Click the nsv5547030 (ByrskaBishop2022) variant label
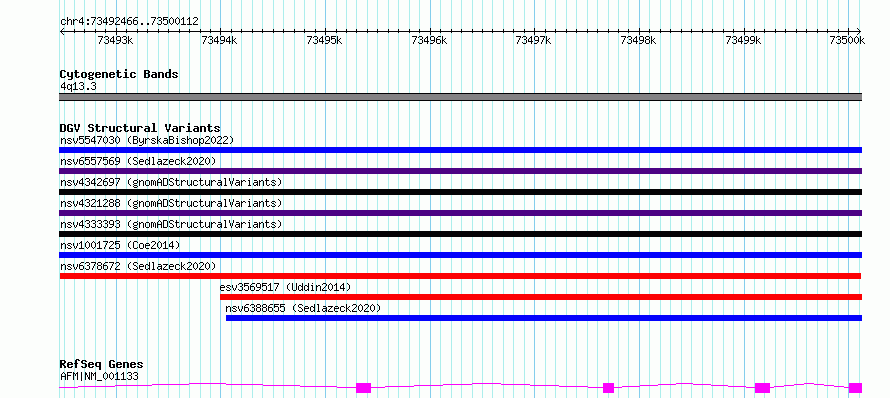 coord(147,140)
